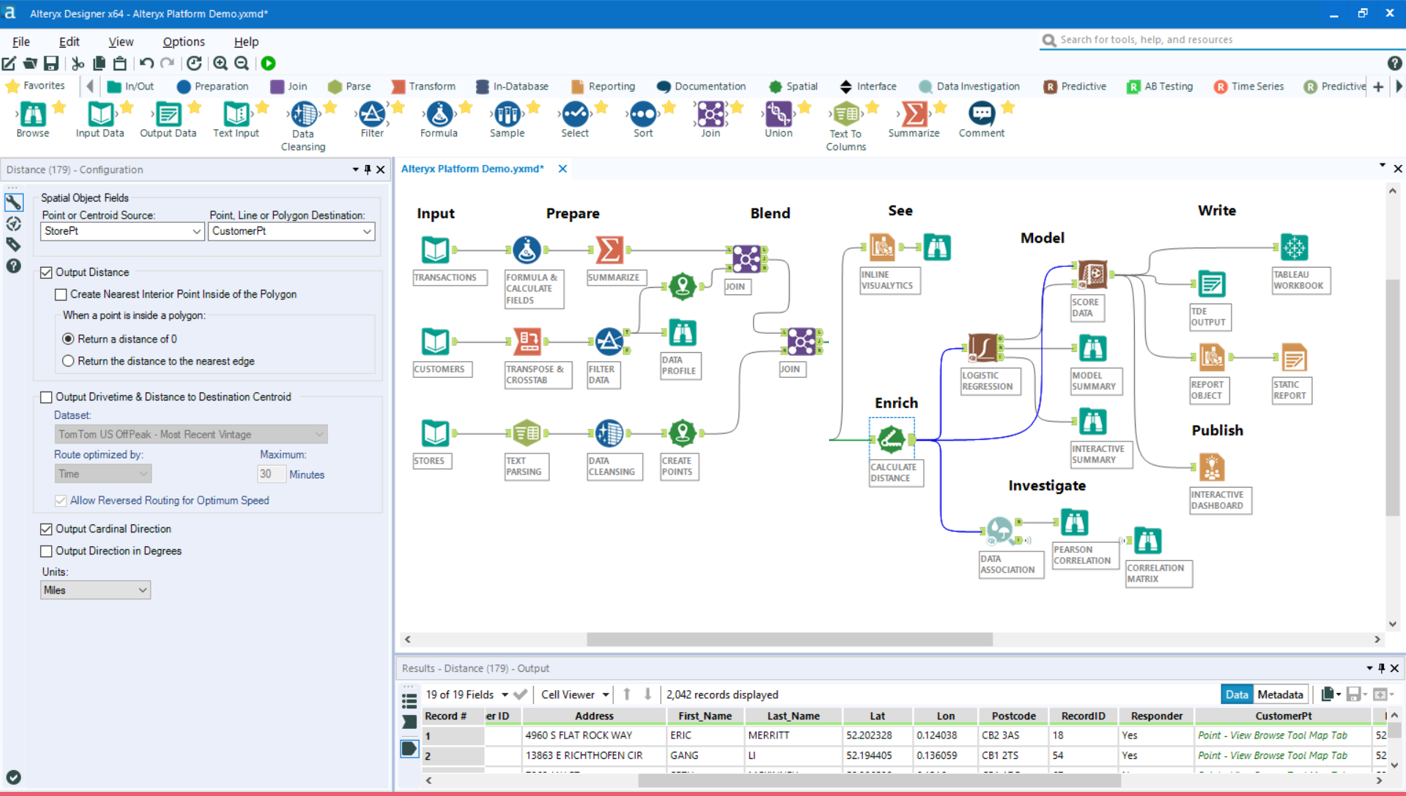Click the canvas horizontal scrollbar thumb
Viewport: 1406px width, 796px height.
(789, 639)
